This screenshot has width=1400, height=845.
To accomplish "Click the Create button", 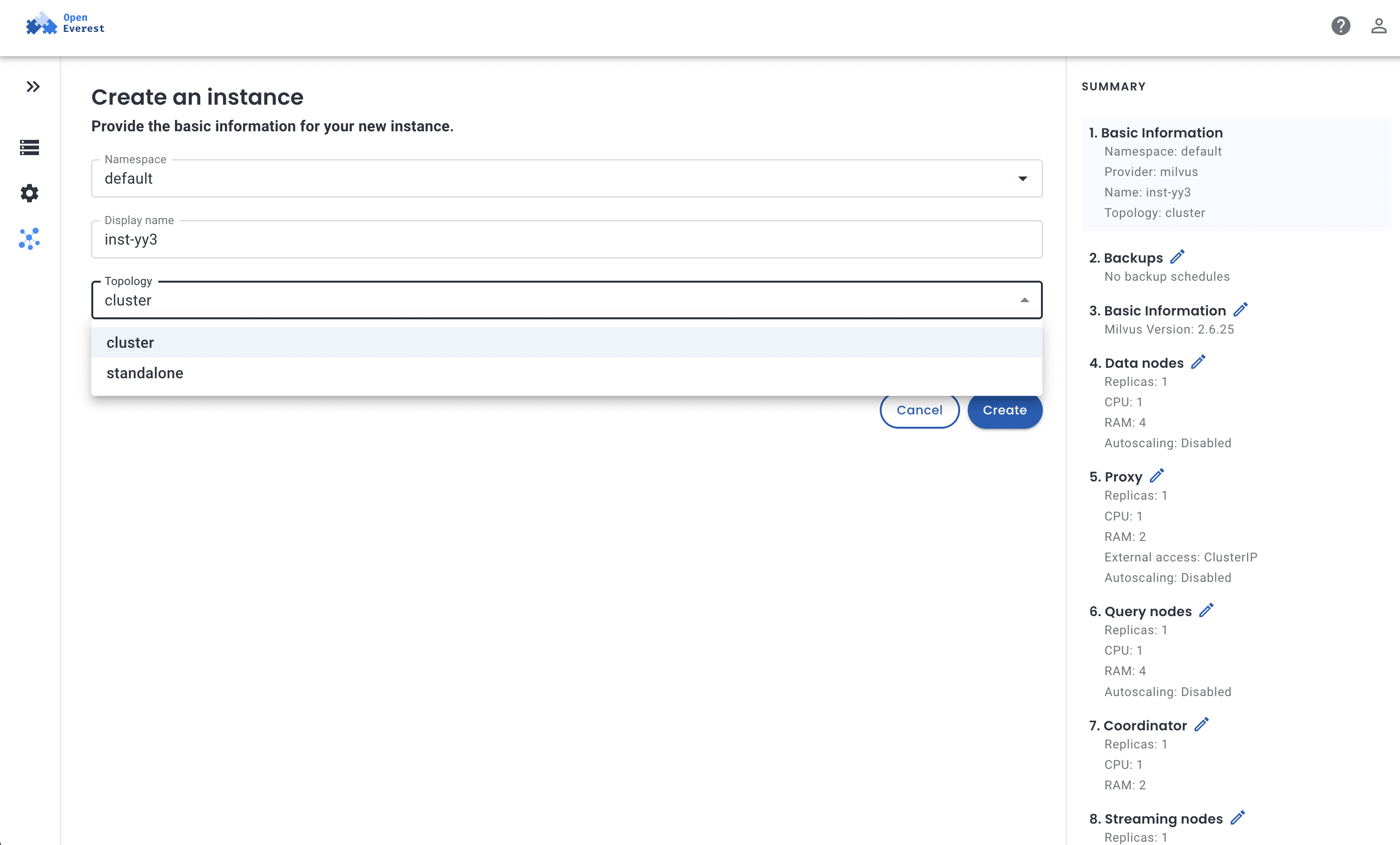I will point(1004,410).
